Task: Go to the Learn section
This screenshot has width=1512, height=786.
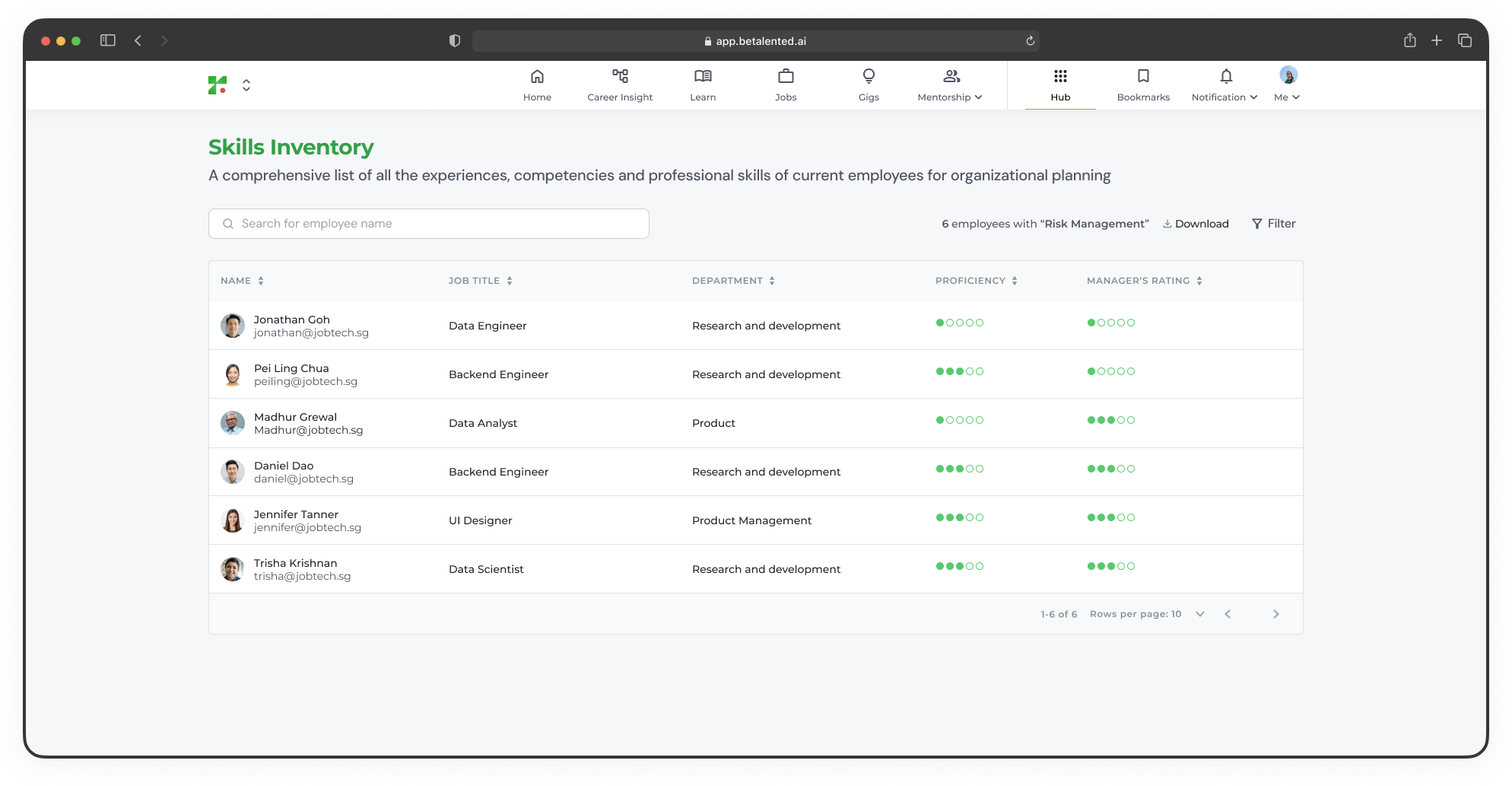Action: pos(703,85)
